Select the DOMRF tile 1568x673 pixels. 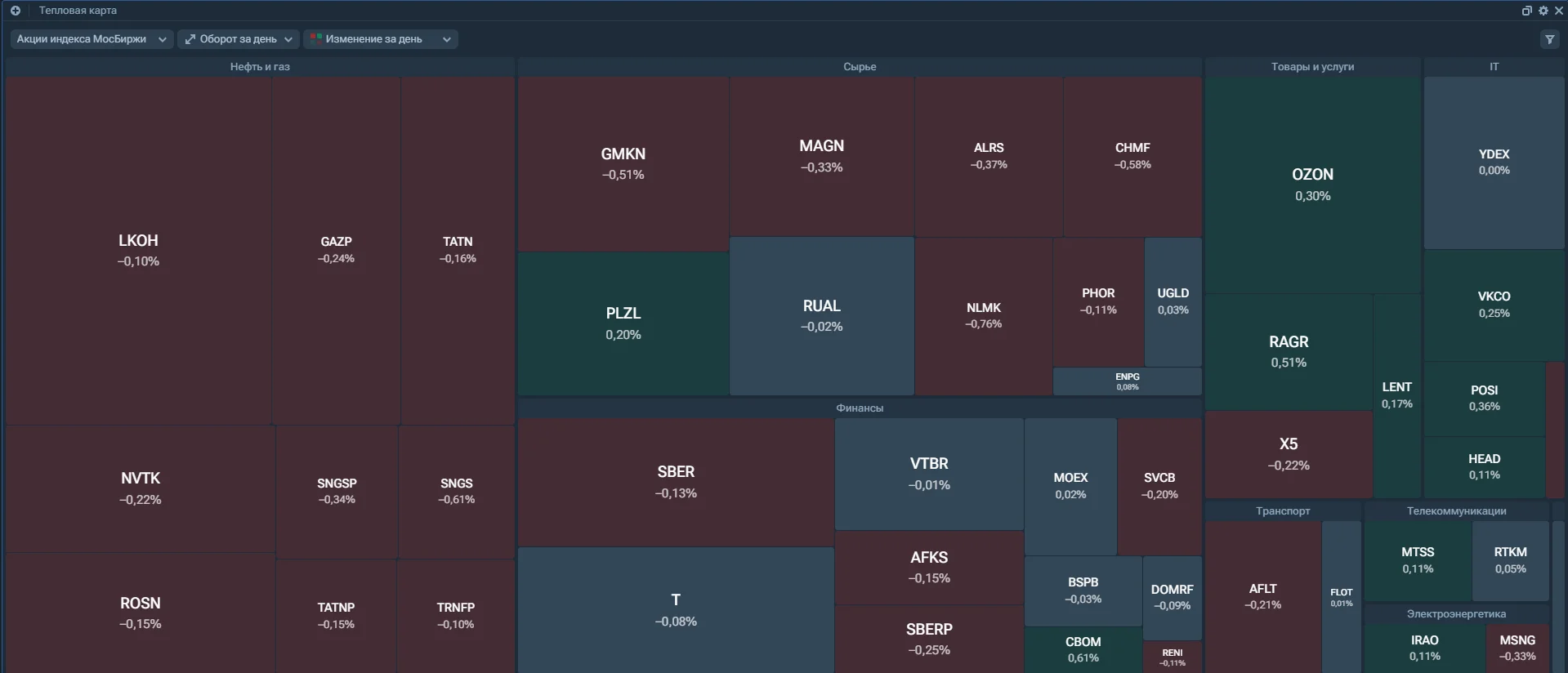1173,598
